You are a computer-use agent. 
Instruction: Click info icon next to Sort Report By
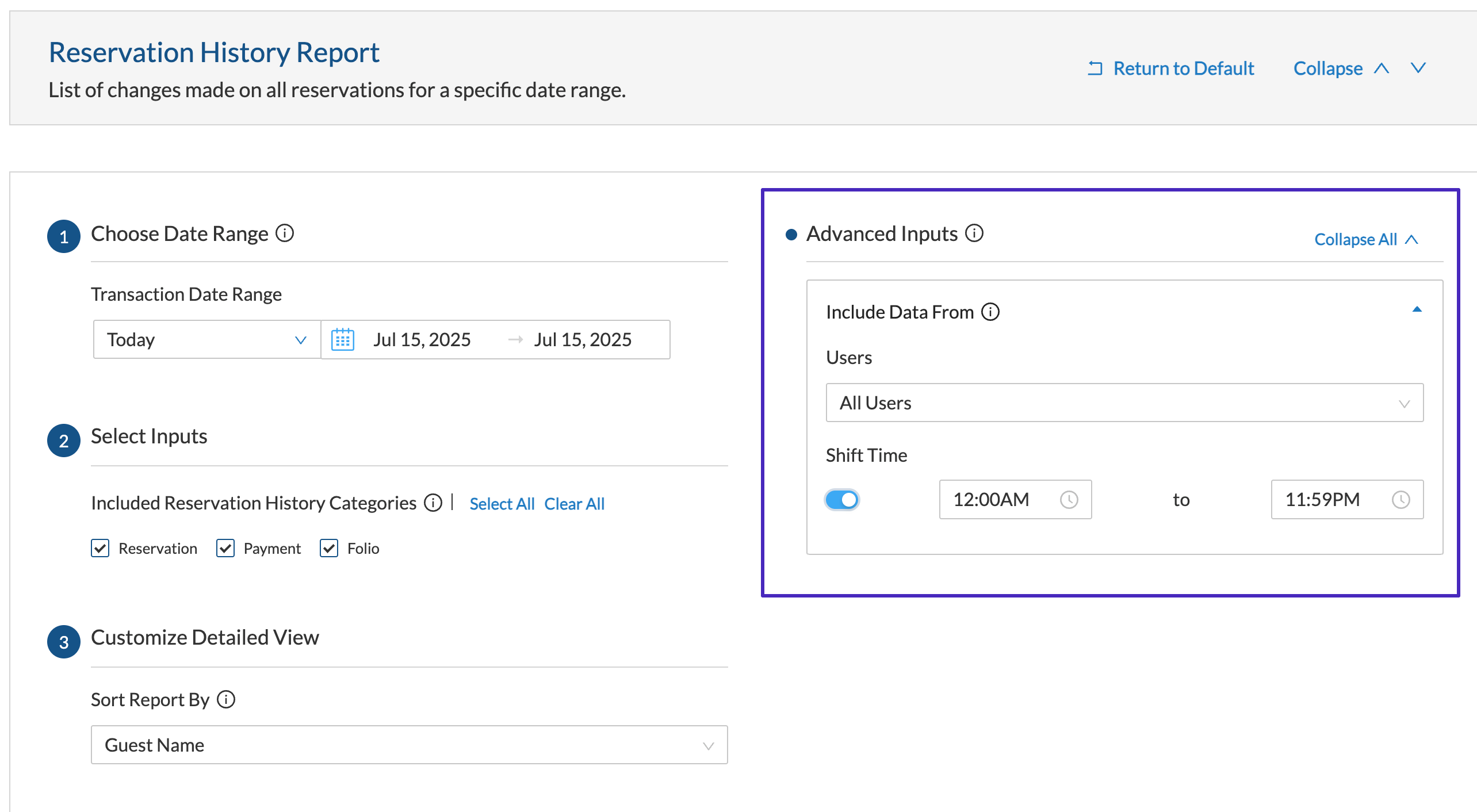tap(226, 699)
